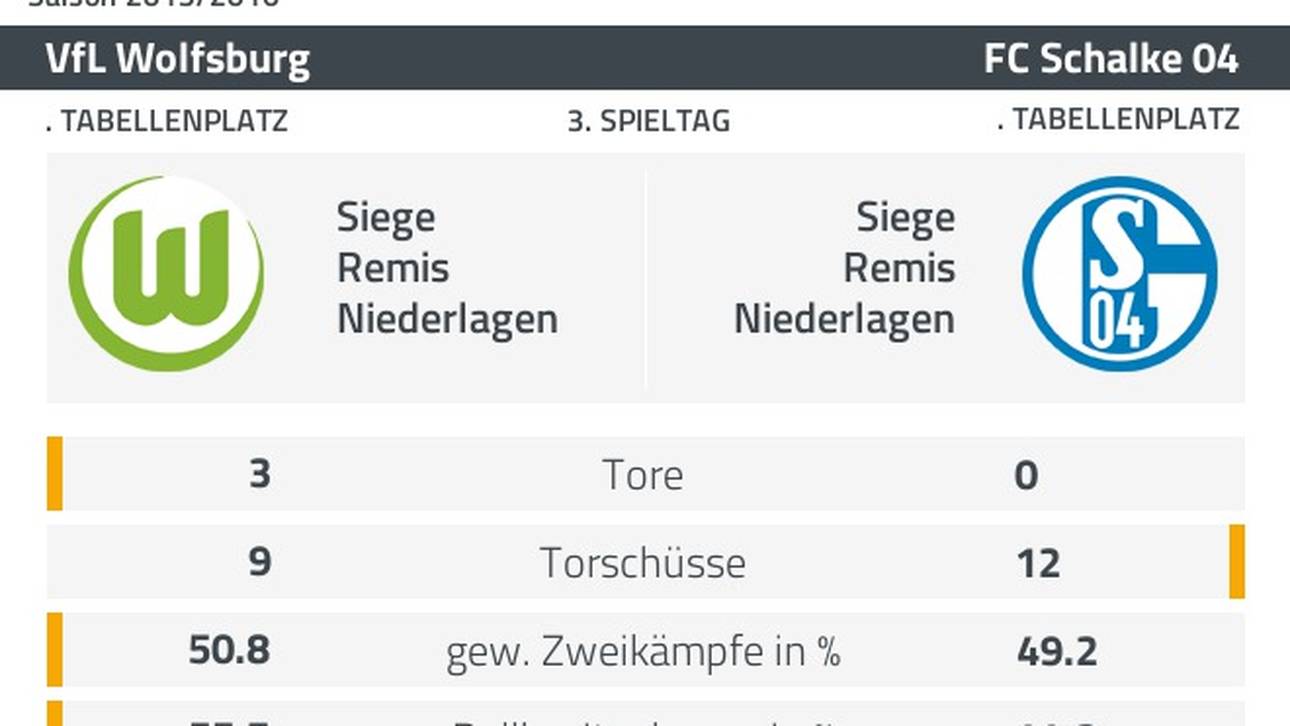1290x726 pixels.
Task: Click Schalke's Tabellenplatz label
Action: click(x=1118, y=119)
